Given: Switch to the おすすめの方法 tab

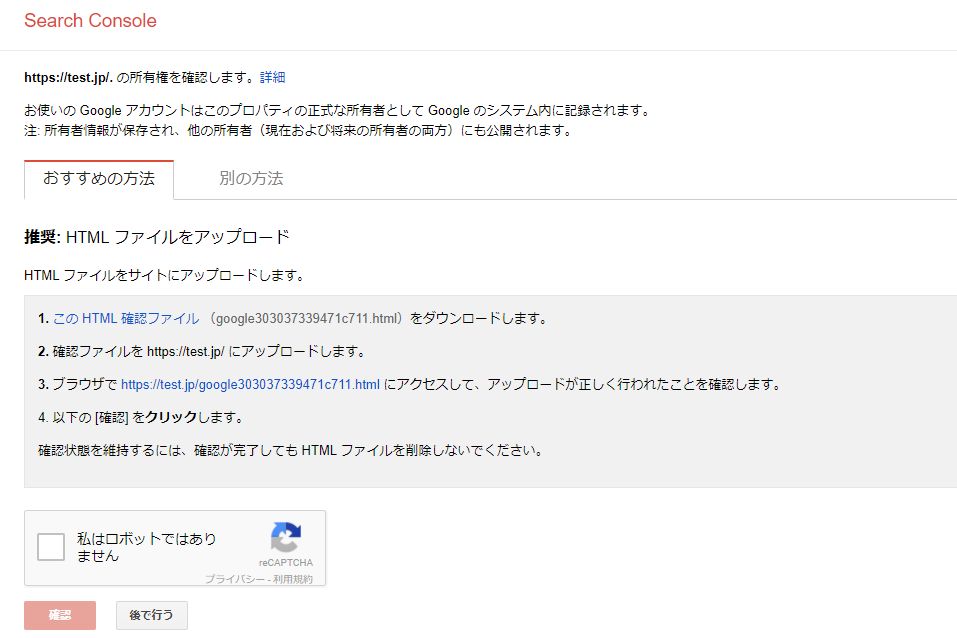Looking at the screenshot, I should point(99,179).
